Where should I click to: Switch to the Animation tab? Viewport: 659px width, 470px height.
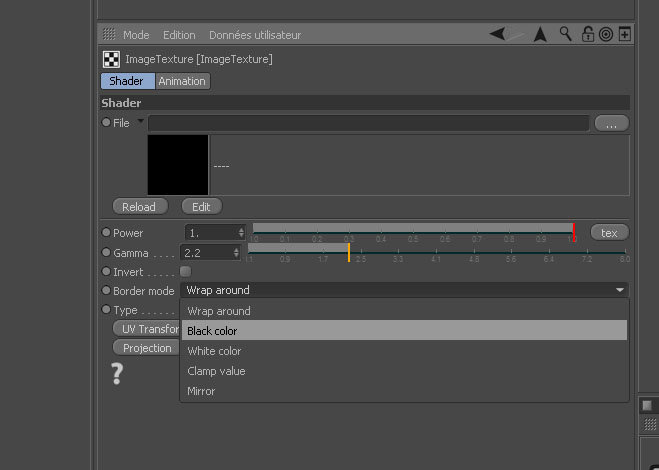tap(182, 81)
